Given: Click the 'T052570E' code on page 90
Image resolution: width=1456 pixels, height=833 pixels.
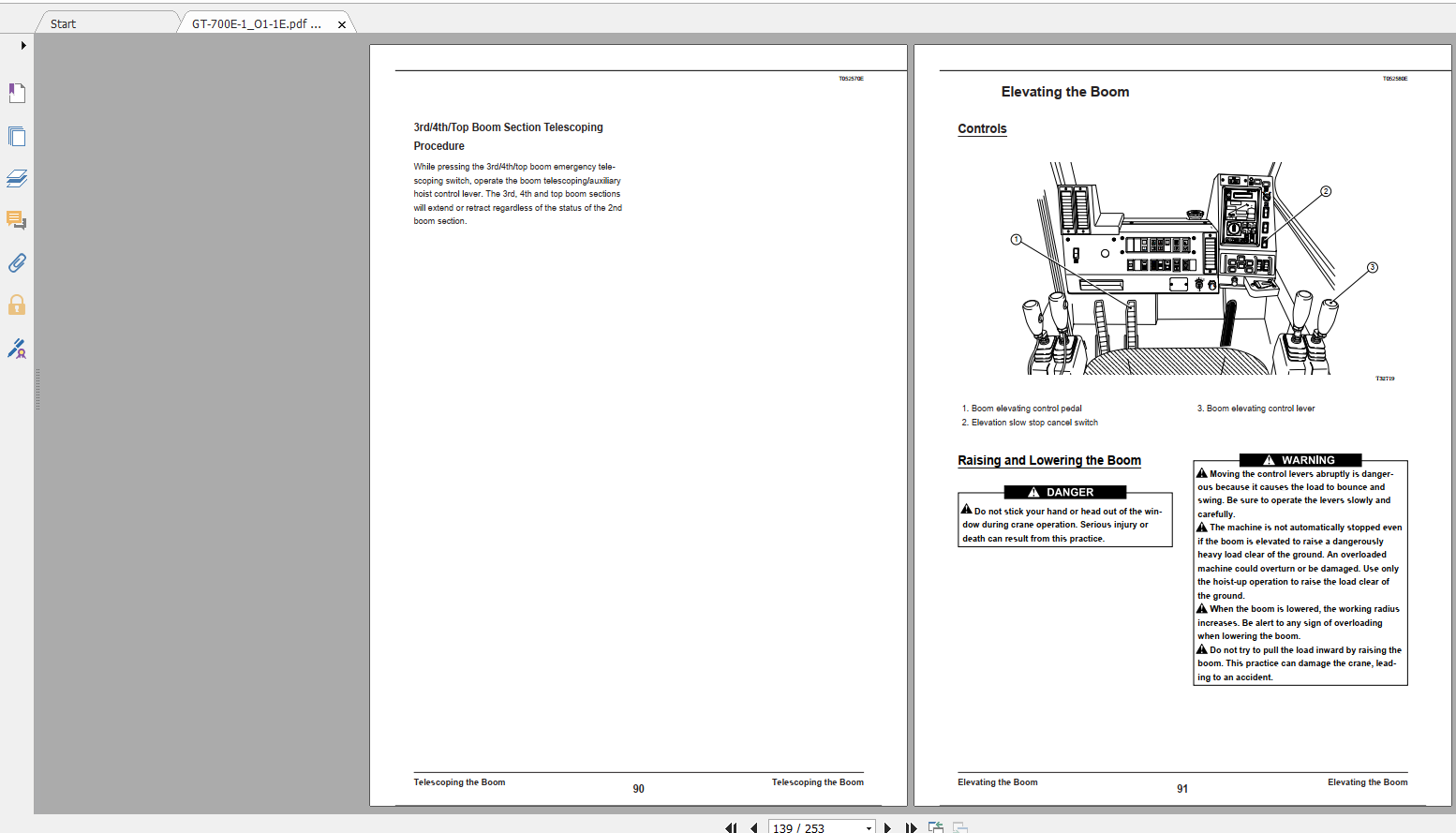Looking at the screenshot, I should coord(851,79).
